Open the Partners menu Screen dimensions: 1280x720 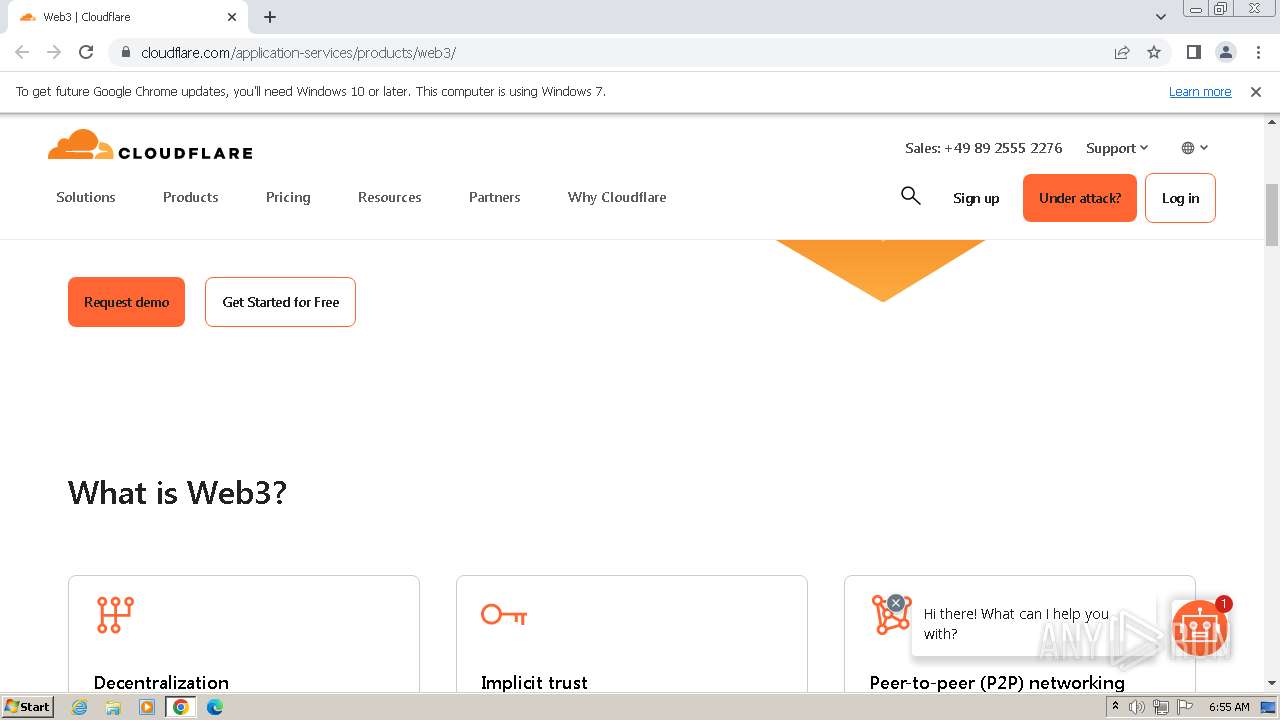(495, 197)
